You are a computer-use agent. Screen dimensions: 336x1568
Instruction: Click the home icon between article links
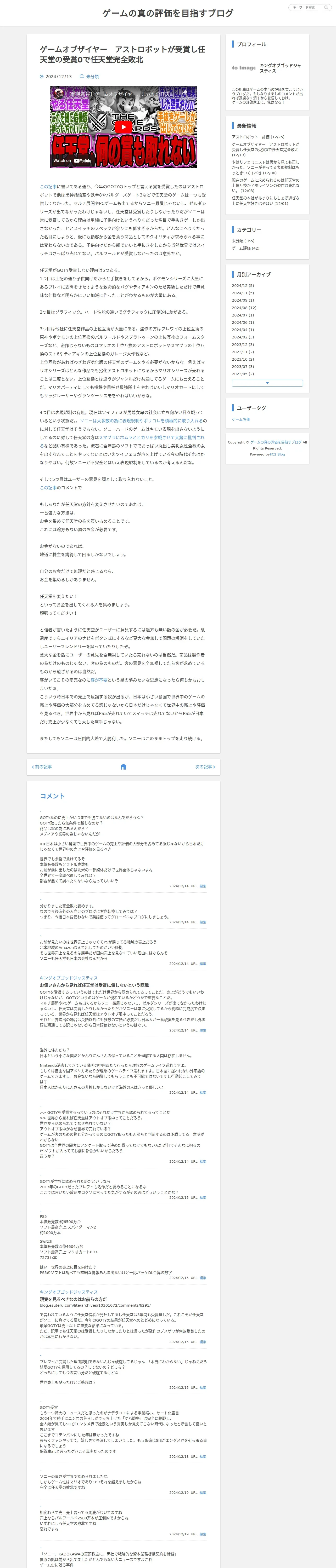coord(123,767)
